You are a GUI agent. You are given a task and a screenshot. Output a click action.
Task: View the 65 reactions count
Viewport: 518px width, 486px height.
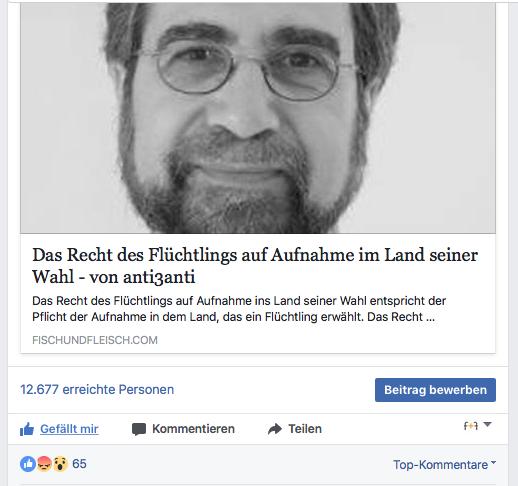79,464
